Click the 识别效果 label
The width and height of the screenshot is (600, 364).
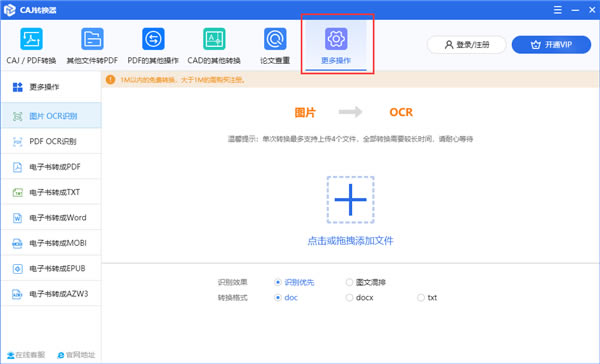233,282
